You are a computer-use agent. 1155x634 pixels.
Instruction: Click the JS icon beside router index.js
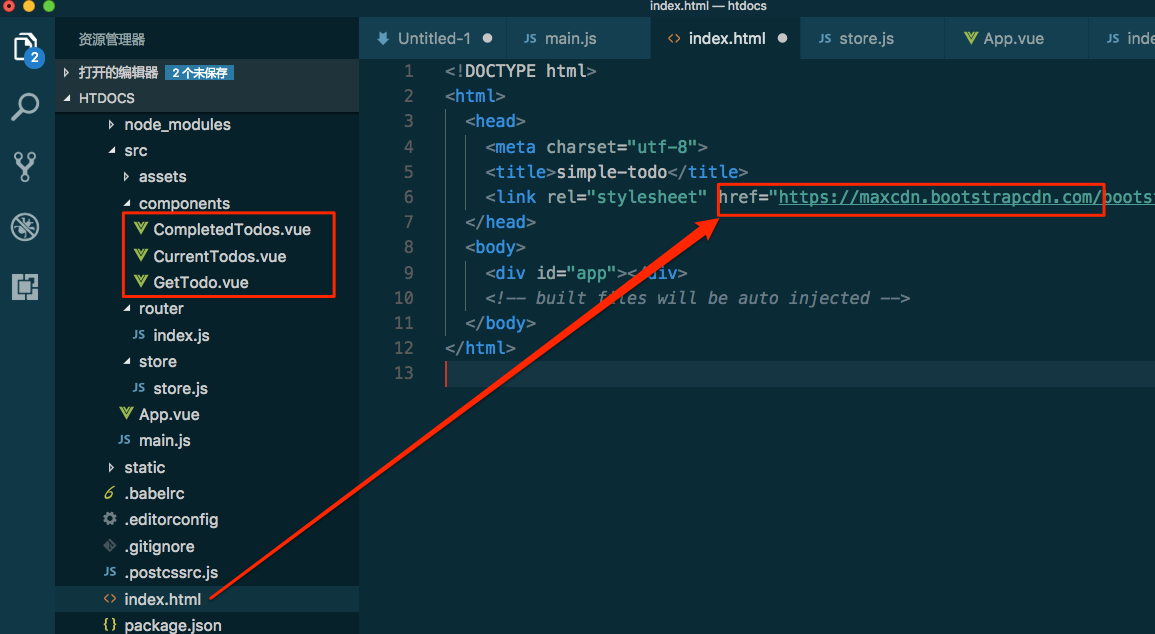coord(138,335)
